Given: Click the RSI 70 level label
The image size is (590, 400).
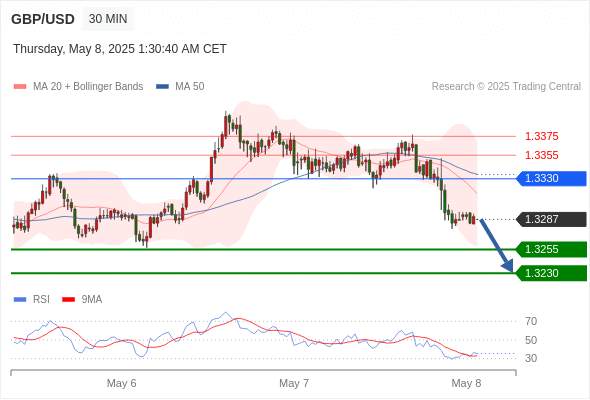Looking at the screenshot, I should pyautogui.click(x=531, y=321).
